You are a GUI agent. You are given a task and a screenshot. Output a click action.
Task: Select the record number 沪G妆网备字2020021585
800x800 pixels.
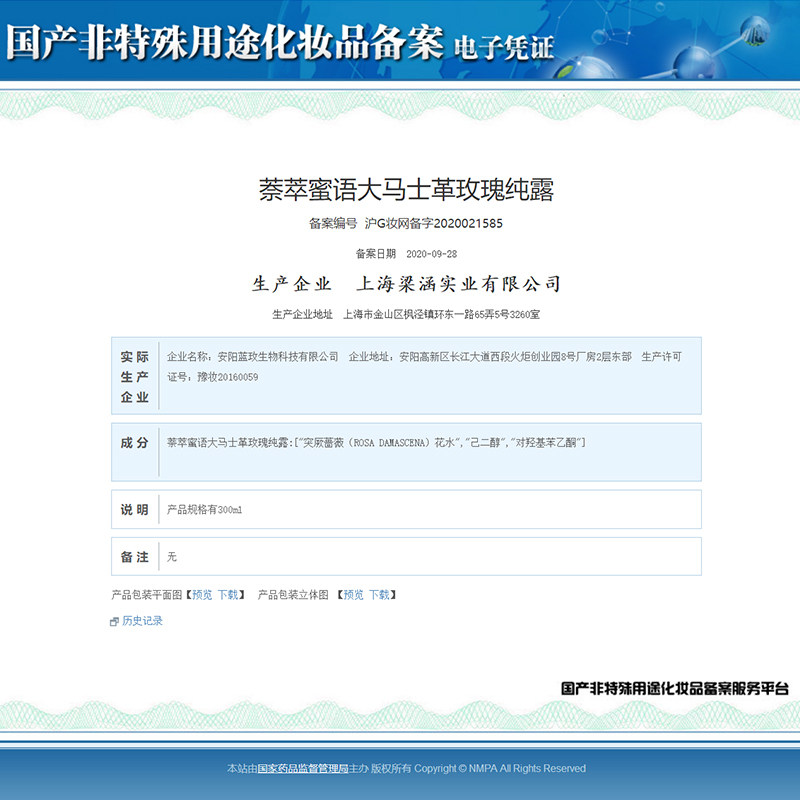[x=434, y=223]
